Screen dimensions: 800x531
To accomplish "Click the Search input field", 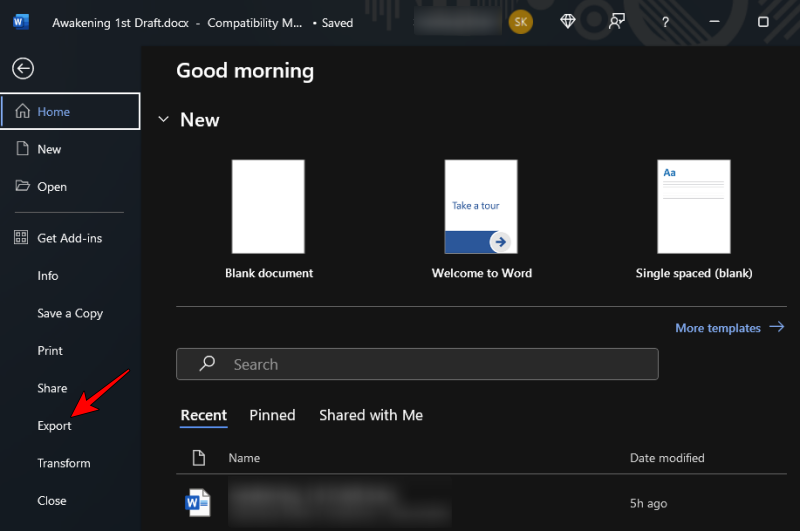I will pyautogui.click(x=417, y=364).
